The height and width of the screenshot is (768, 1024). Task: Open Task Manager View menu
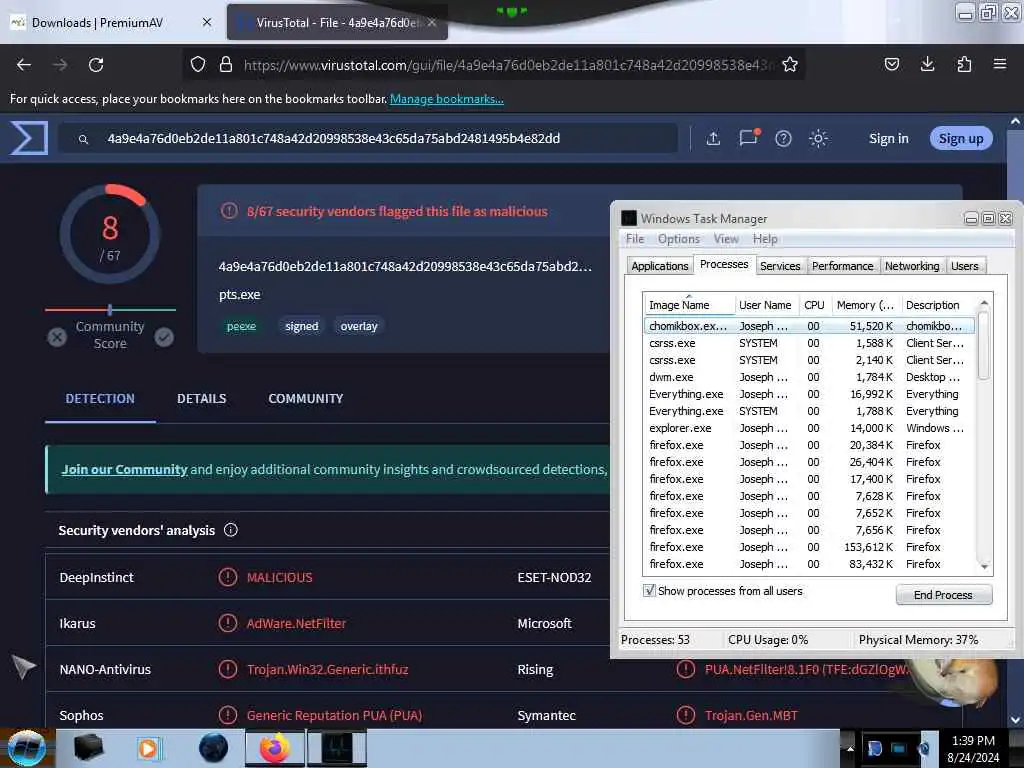point(726,239)
